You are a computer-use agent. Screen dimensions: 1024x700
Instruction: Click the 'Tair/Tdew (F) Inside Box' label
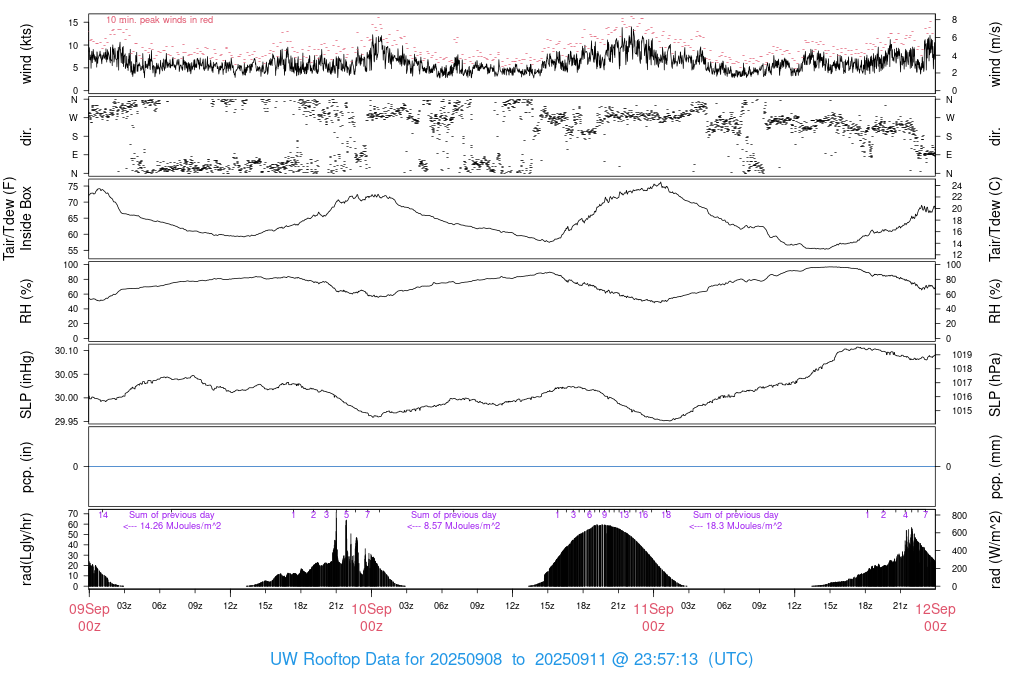(x=18, y=219)
